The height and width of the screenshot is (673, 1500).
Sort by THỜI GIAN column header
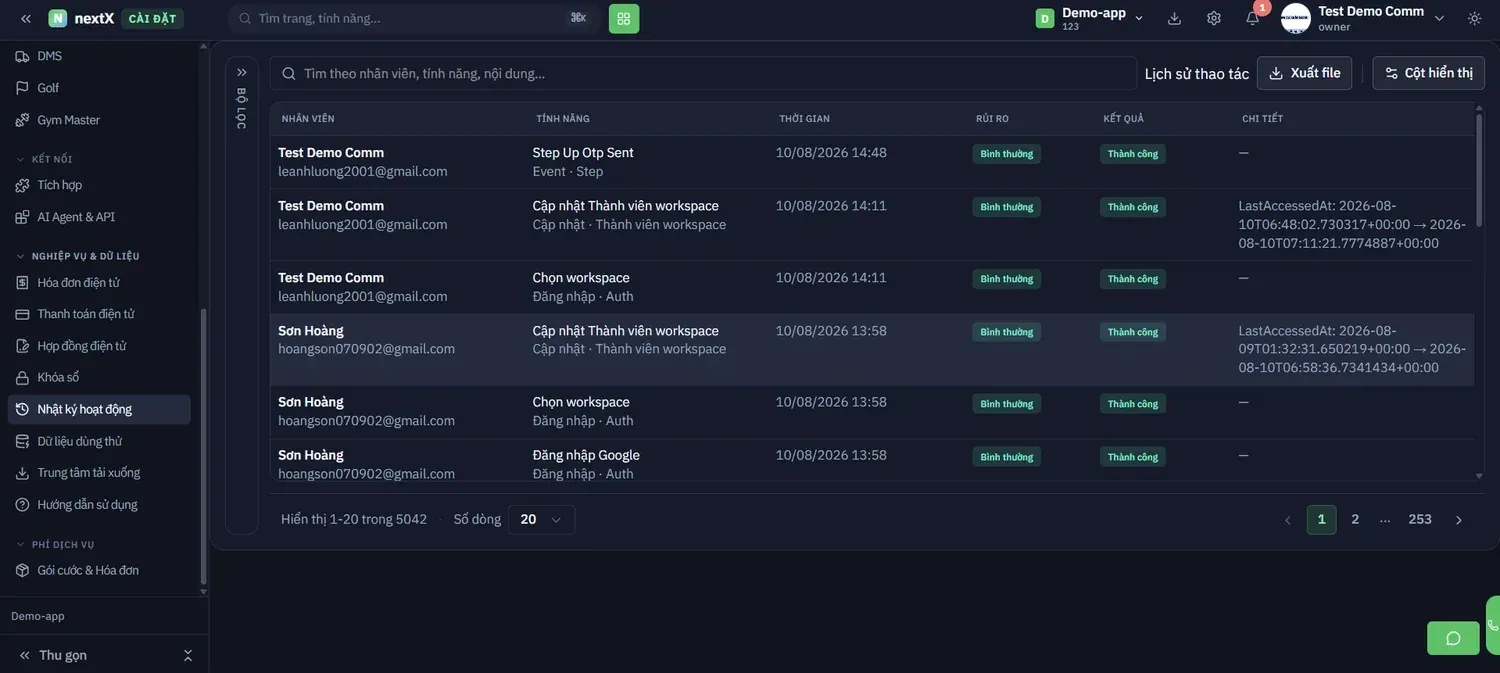coord(805,119)
